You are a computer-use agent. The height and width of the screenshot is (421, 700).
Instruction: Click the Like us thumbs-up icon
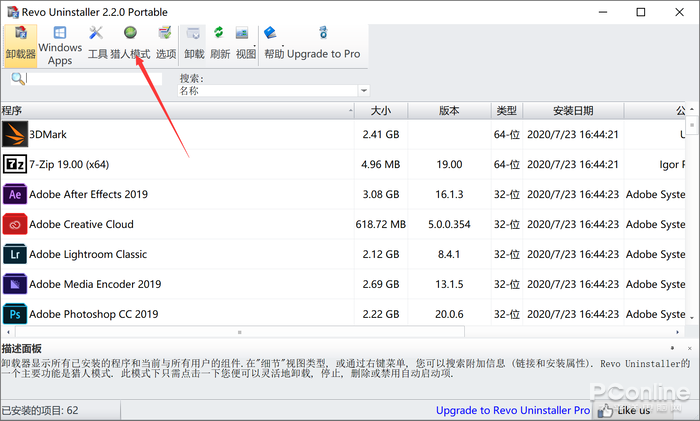pyautogui.click(x=605, y=410)
